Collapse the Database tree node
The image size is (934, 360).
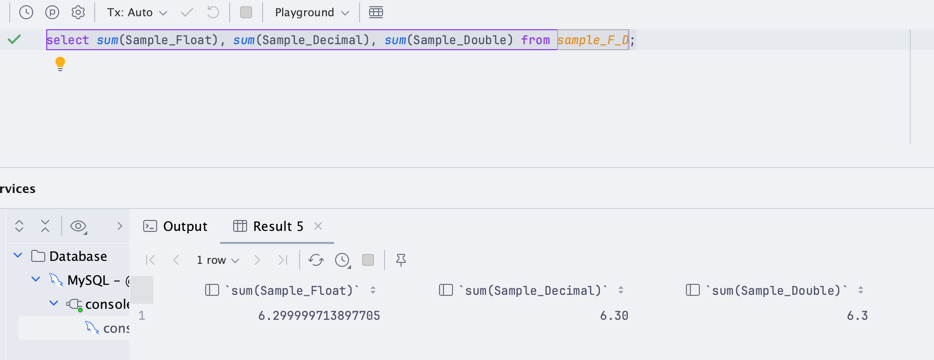pyautogui.click(x=18, y=256)
